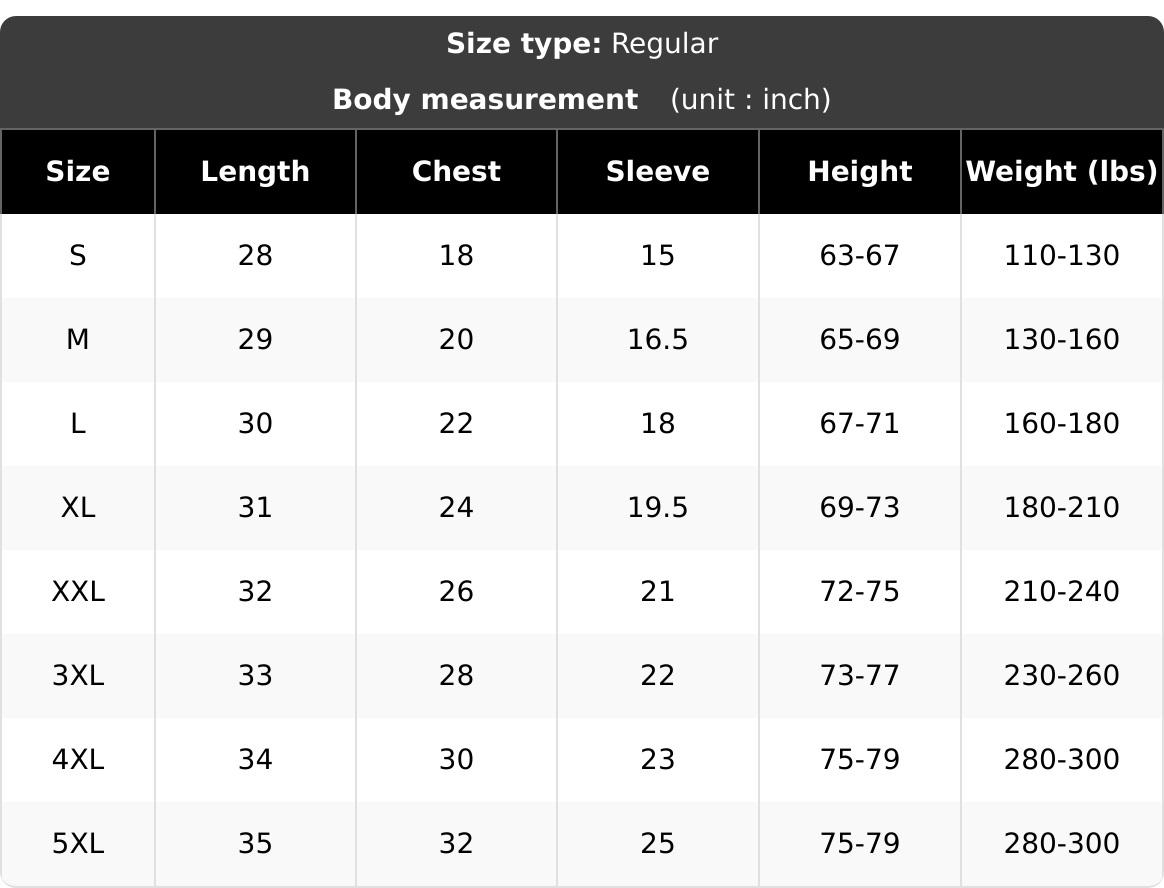Select the sleeve value 19.5 cell
This screenshot has width=1164, height=888.
658,507
